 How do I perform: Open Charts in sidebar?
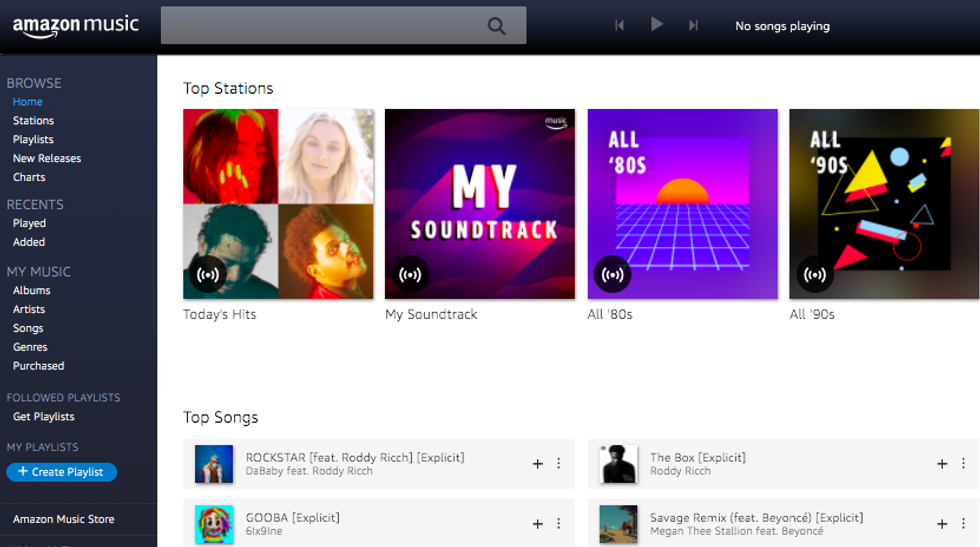29,177
